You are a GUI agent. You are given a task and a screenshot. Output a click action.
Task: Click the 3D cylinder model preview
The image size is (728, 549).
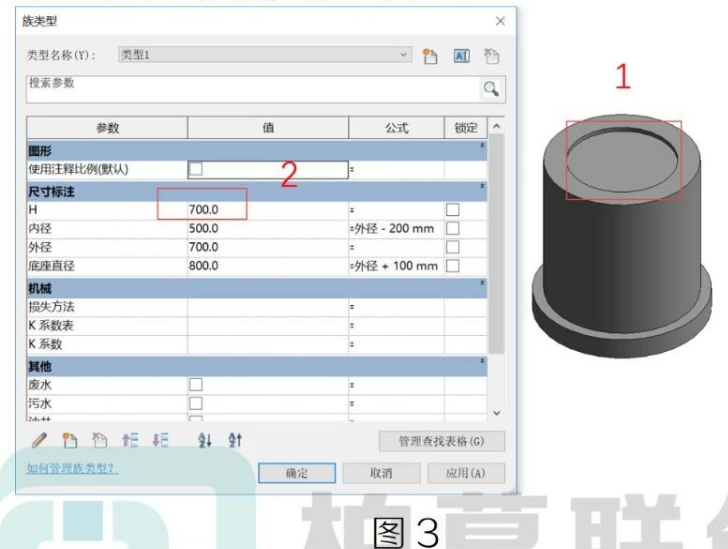click(x=622, y=235)
